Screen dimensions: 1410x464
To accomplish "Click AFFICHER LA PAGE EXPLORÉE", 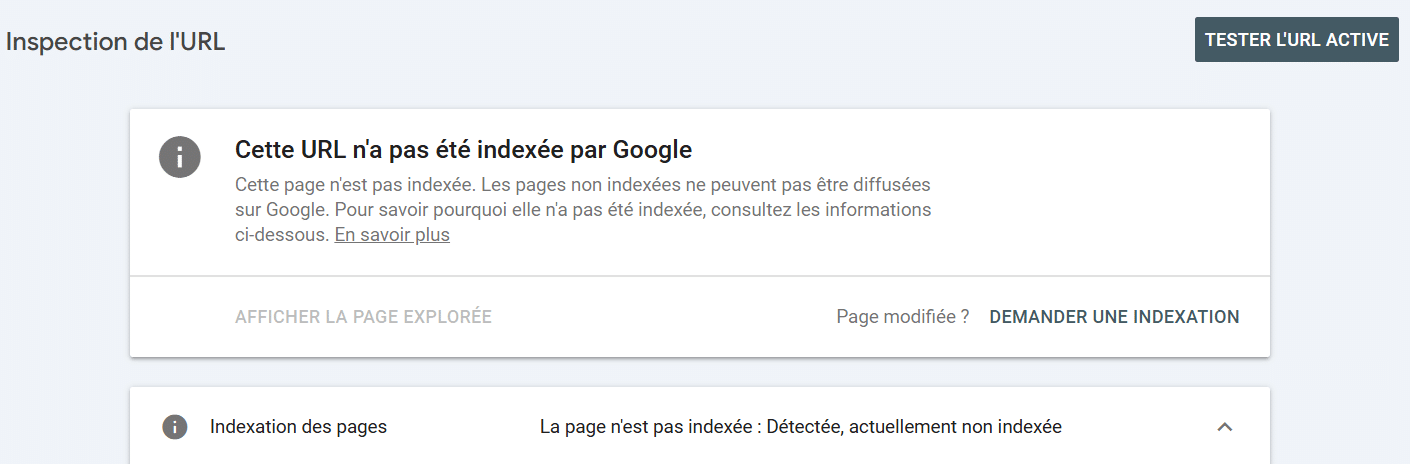I will point(363,317).
